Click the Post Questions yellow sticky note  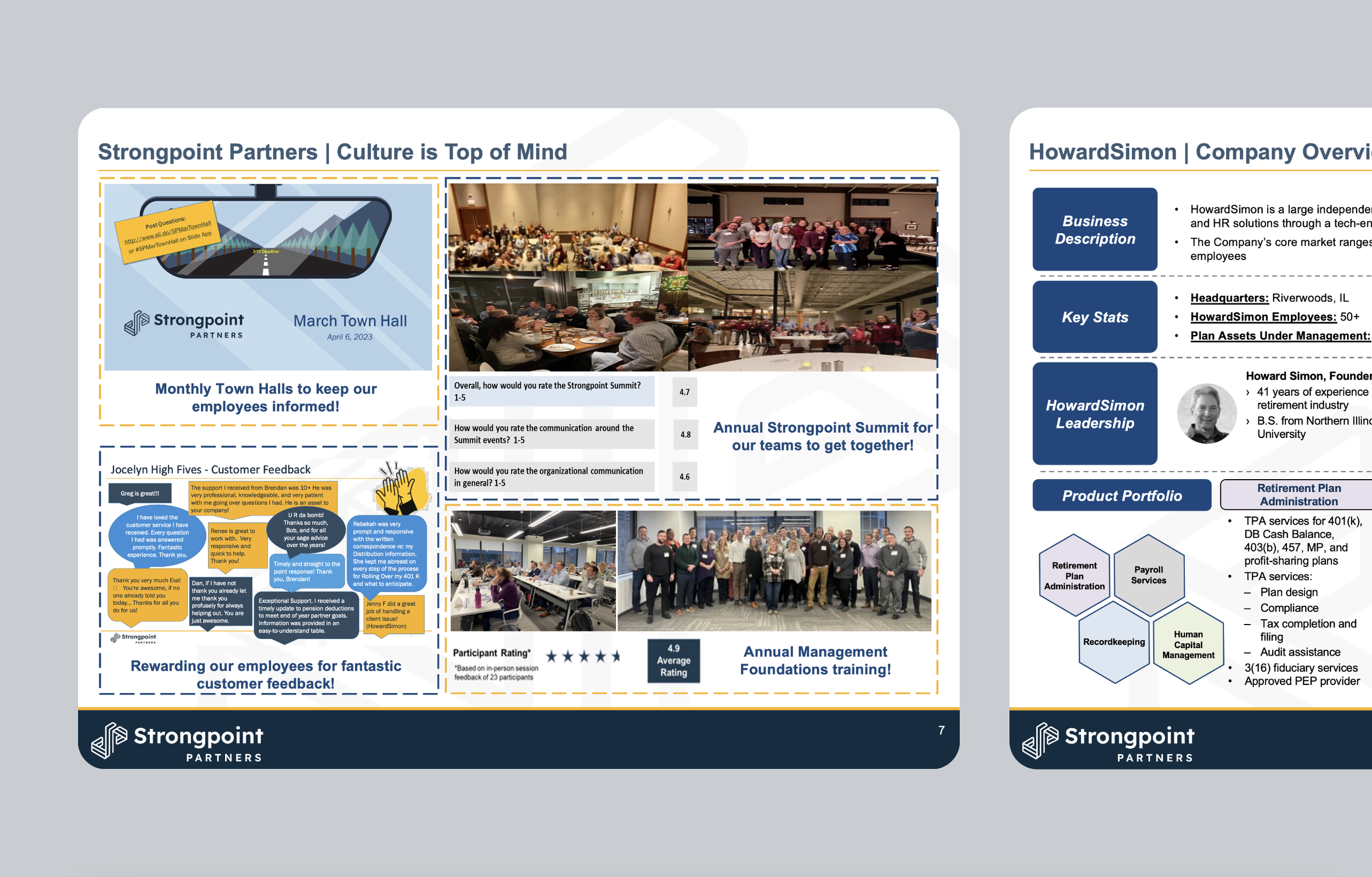coord(167,232)
